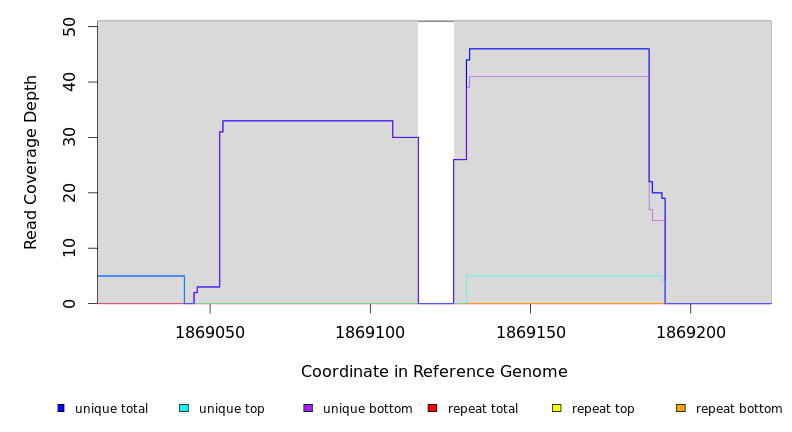Click the orange repeat bottom legend swatch
Viewport: 792px width, 432px height.
click(x=681, y=408)
